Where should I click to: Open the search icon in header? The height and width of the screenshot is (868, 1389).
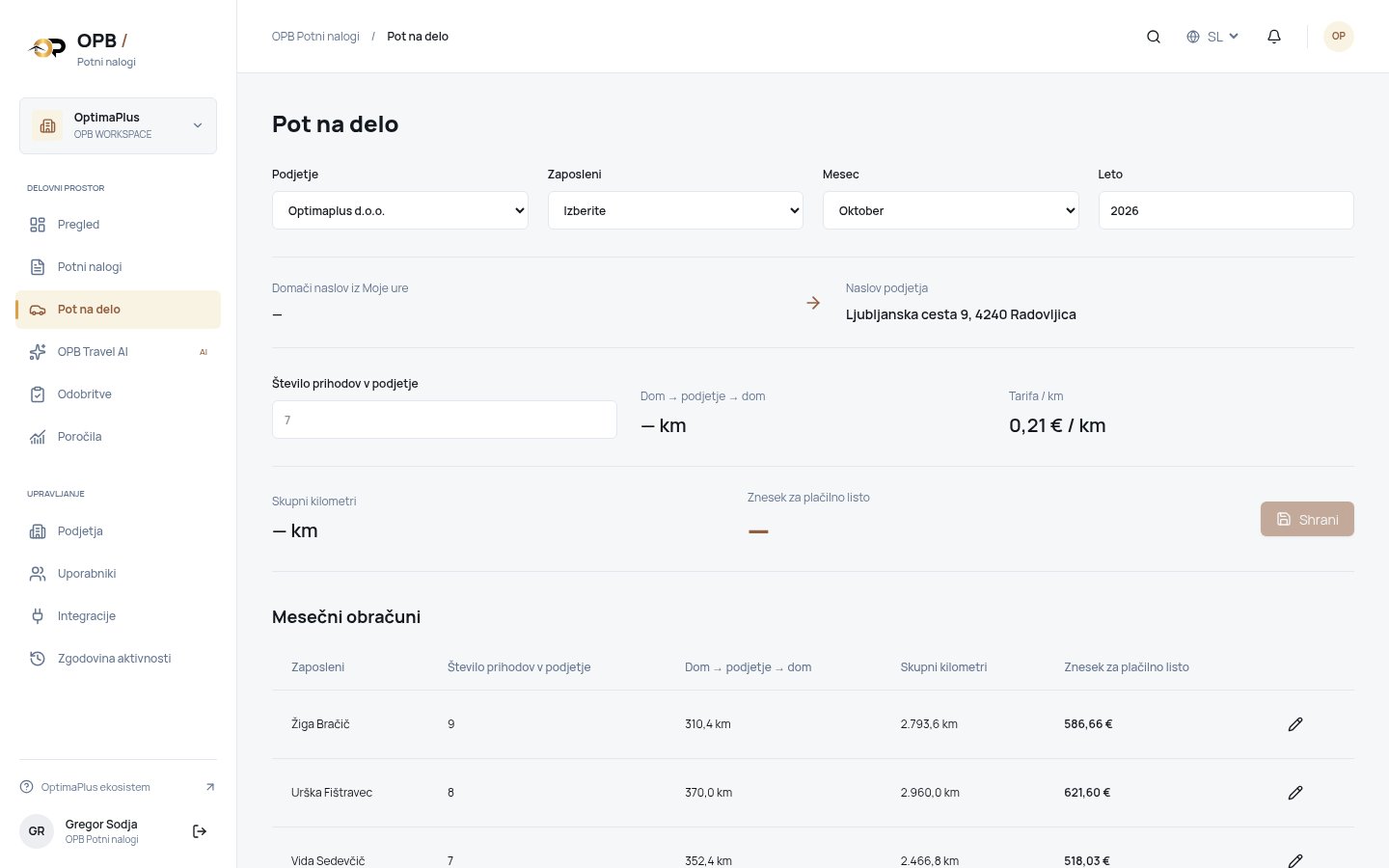pos(1154,37)
